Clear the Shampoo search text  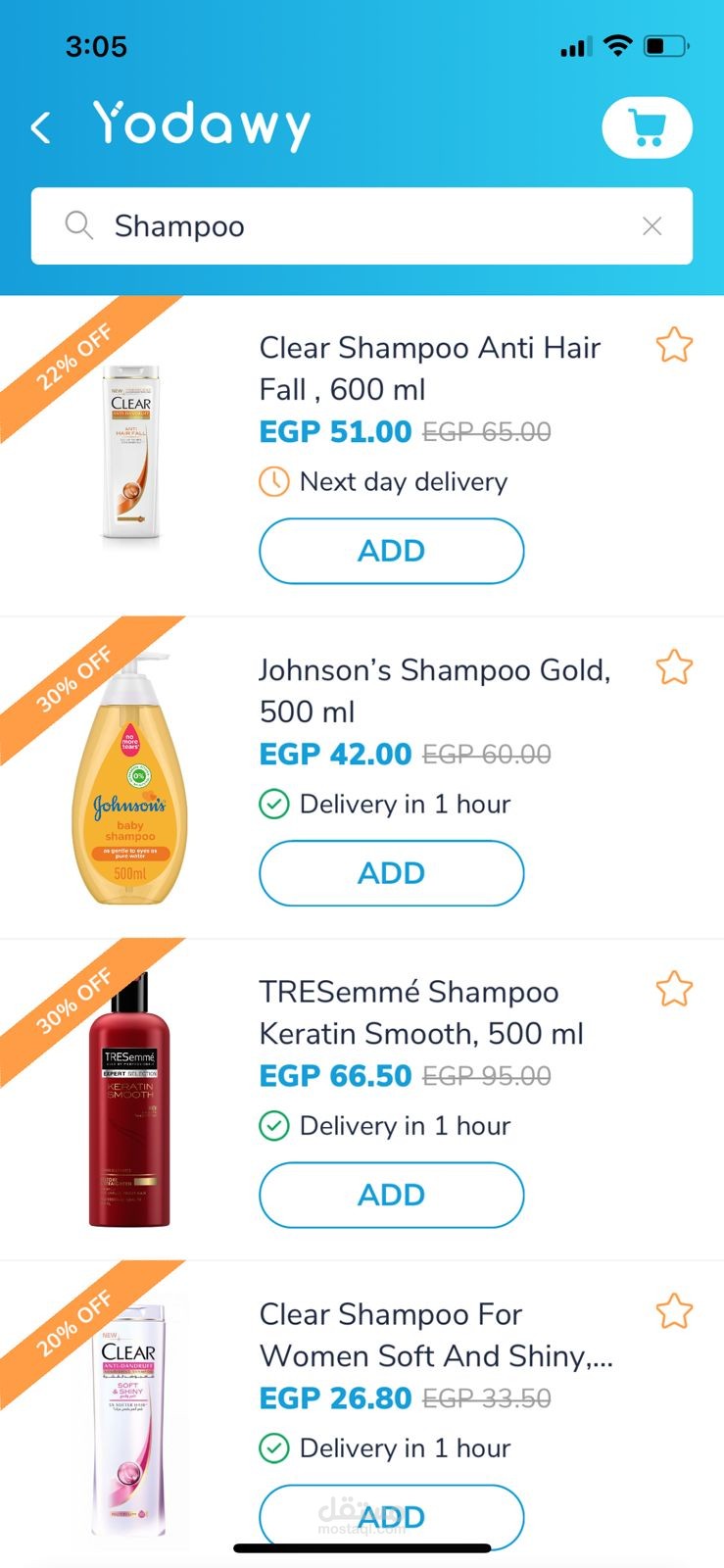click(x=652, y=226)
